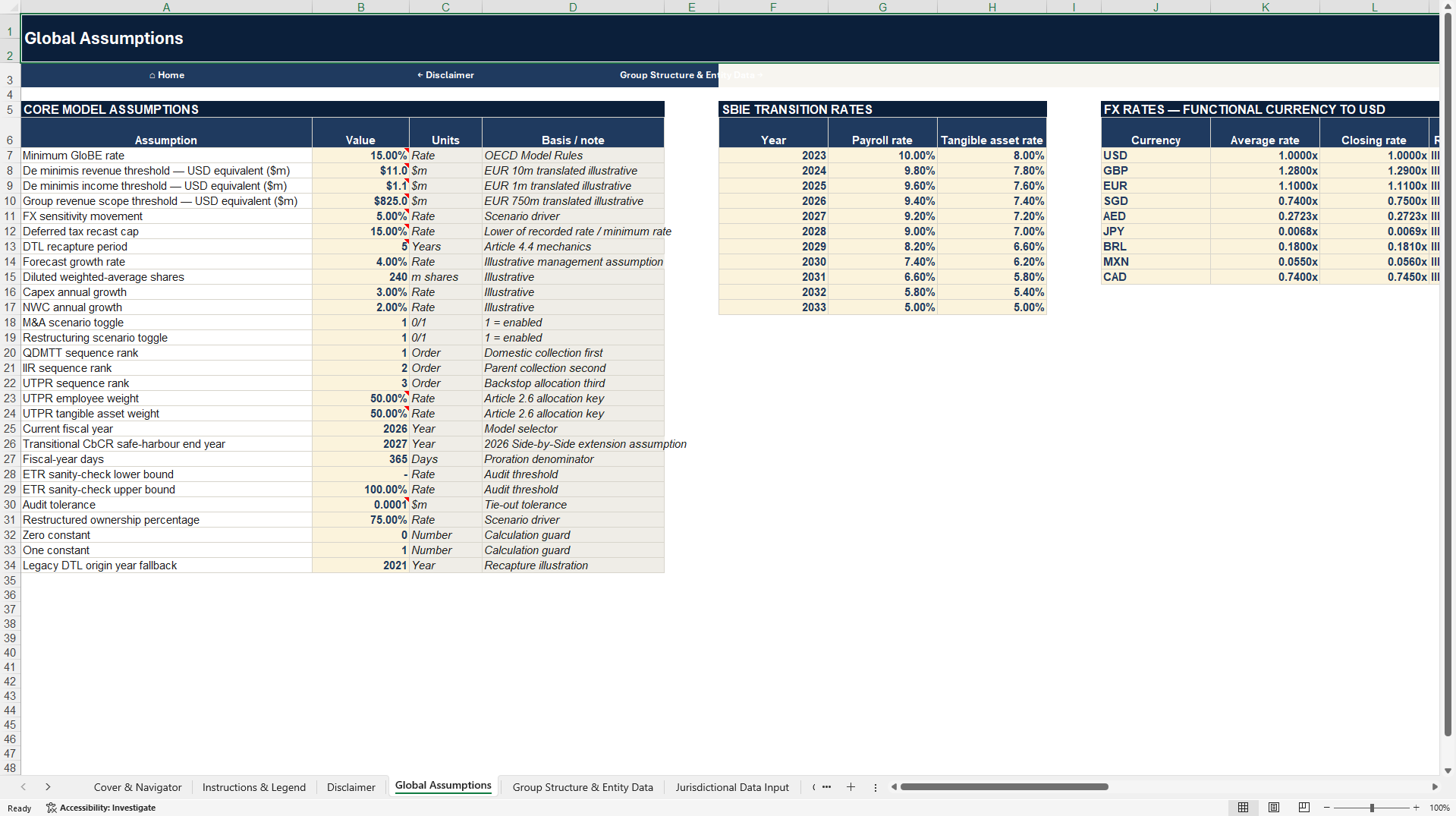This screenshot has height=816, width=1456.
Task: Select column G header
Action: 882,7
